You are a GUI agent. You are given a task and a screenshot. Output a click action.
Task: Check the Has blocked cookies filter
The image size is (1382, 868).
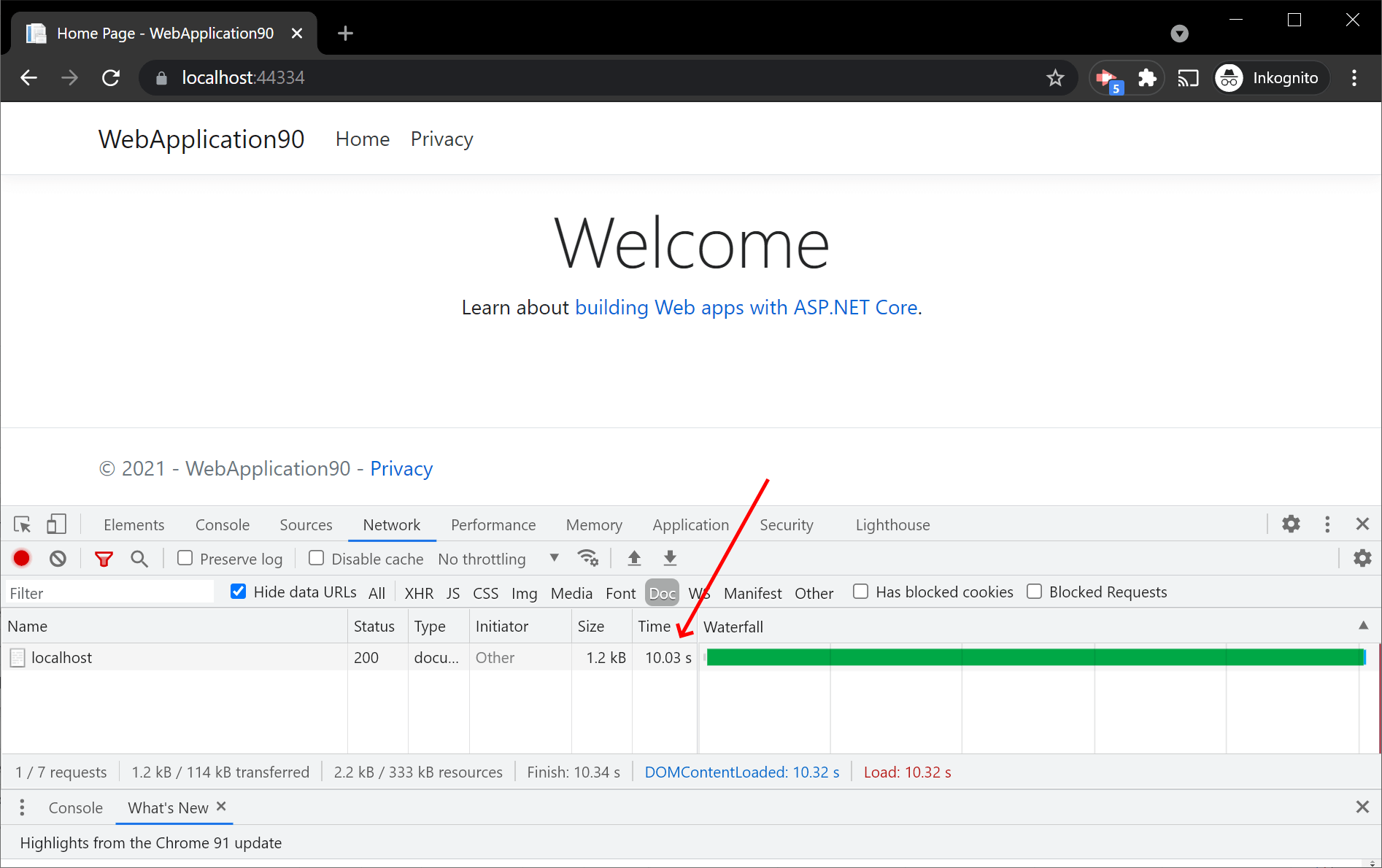click(x=860, y=592)
